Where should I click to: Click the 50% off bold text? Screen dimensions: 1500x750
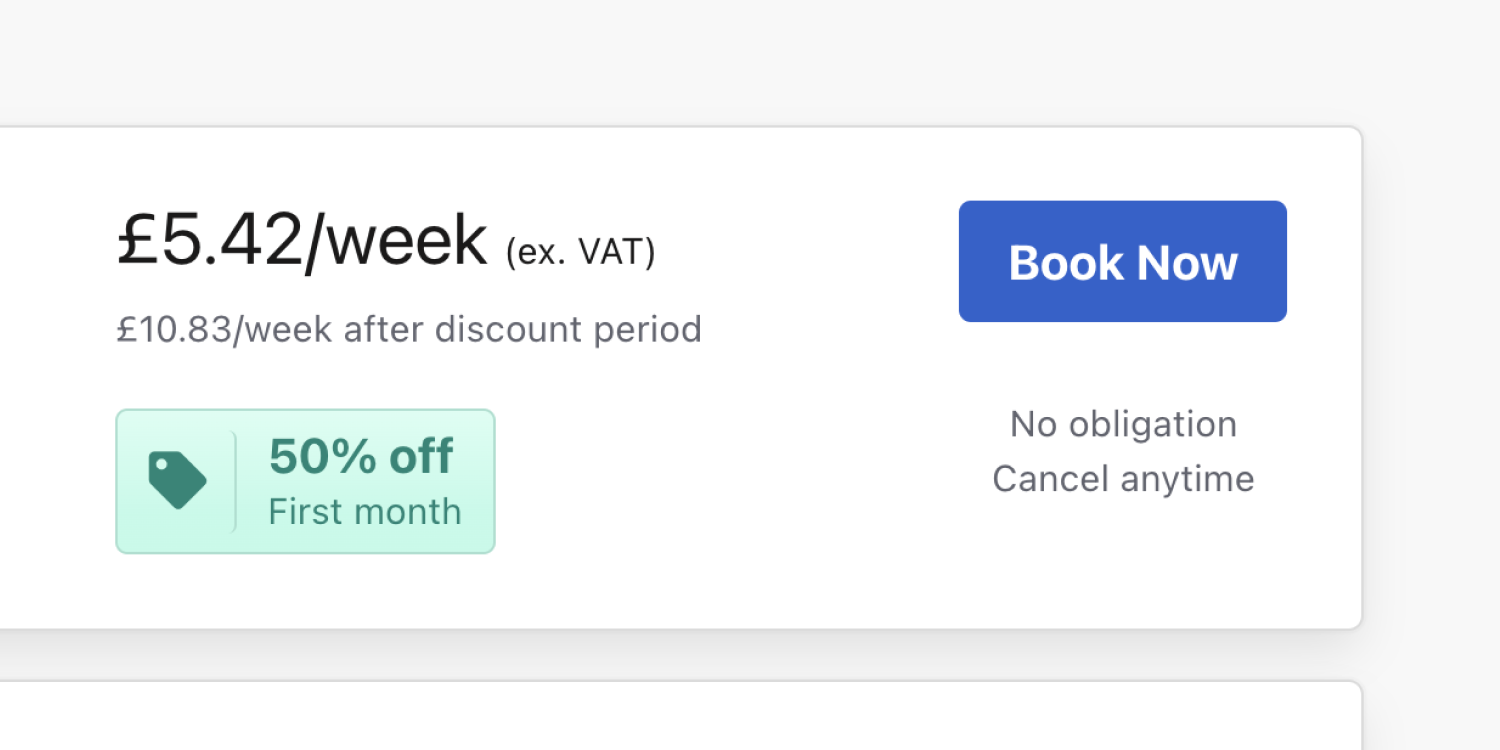point(360,456)
